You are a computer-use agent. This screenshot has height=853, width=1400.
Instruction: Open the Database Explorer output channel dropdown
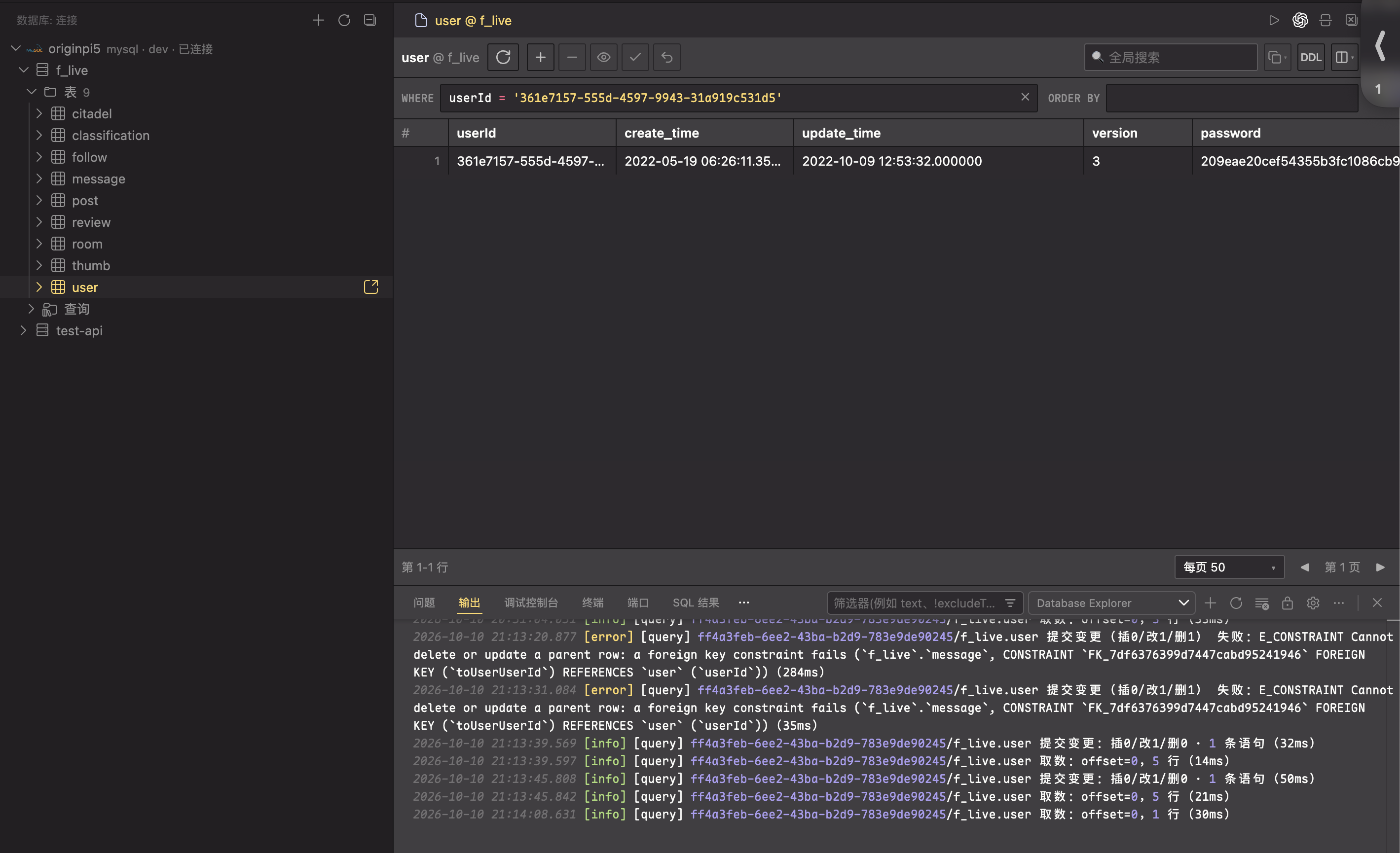1111,603
